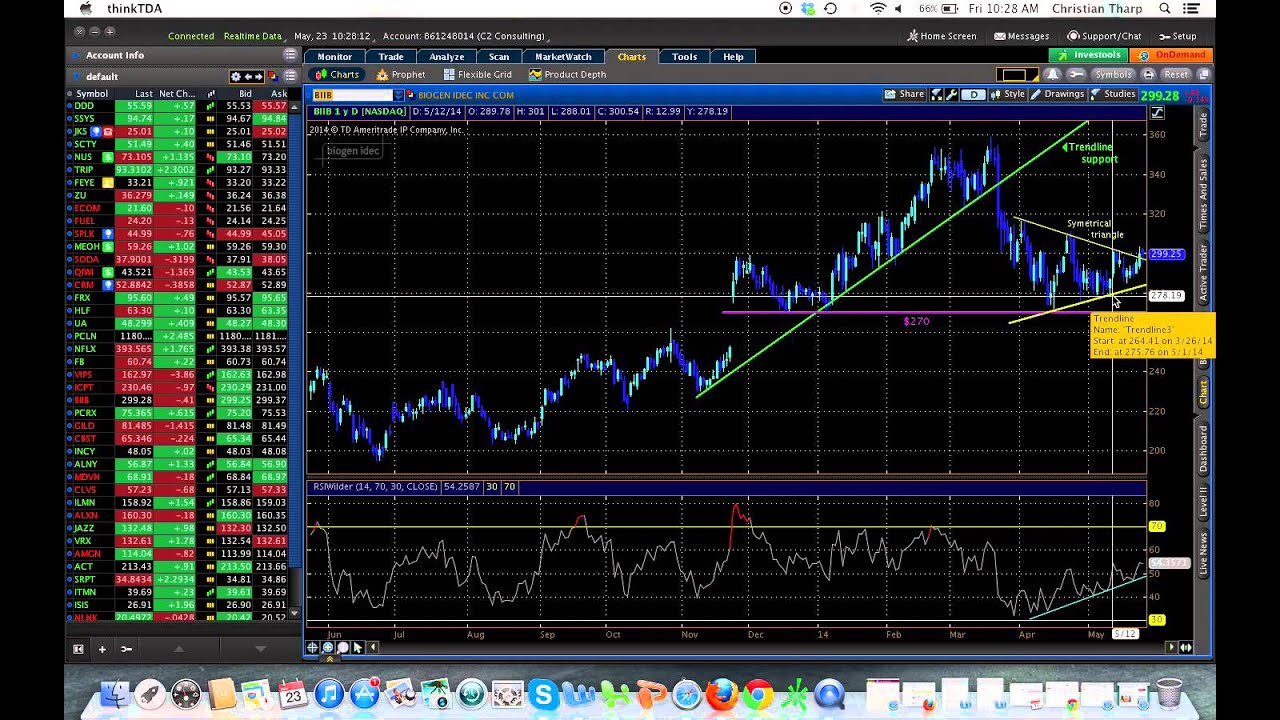1280x720 pixels.
Task: Open the symbol field dropdown arrow
Action: click(398, 95)
